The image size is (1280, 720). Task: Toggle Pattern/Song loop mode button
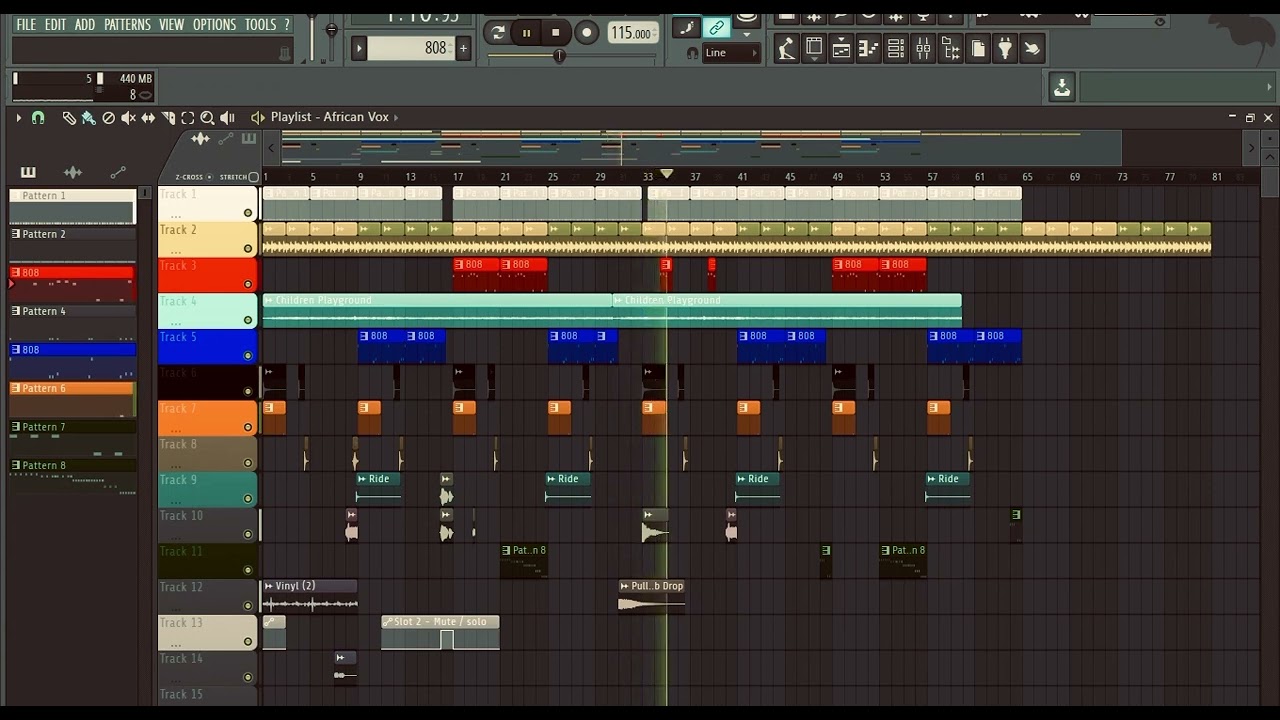[x=497, y=33]
